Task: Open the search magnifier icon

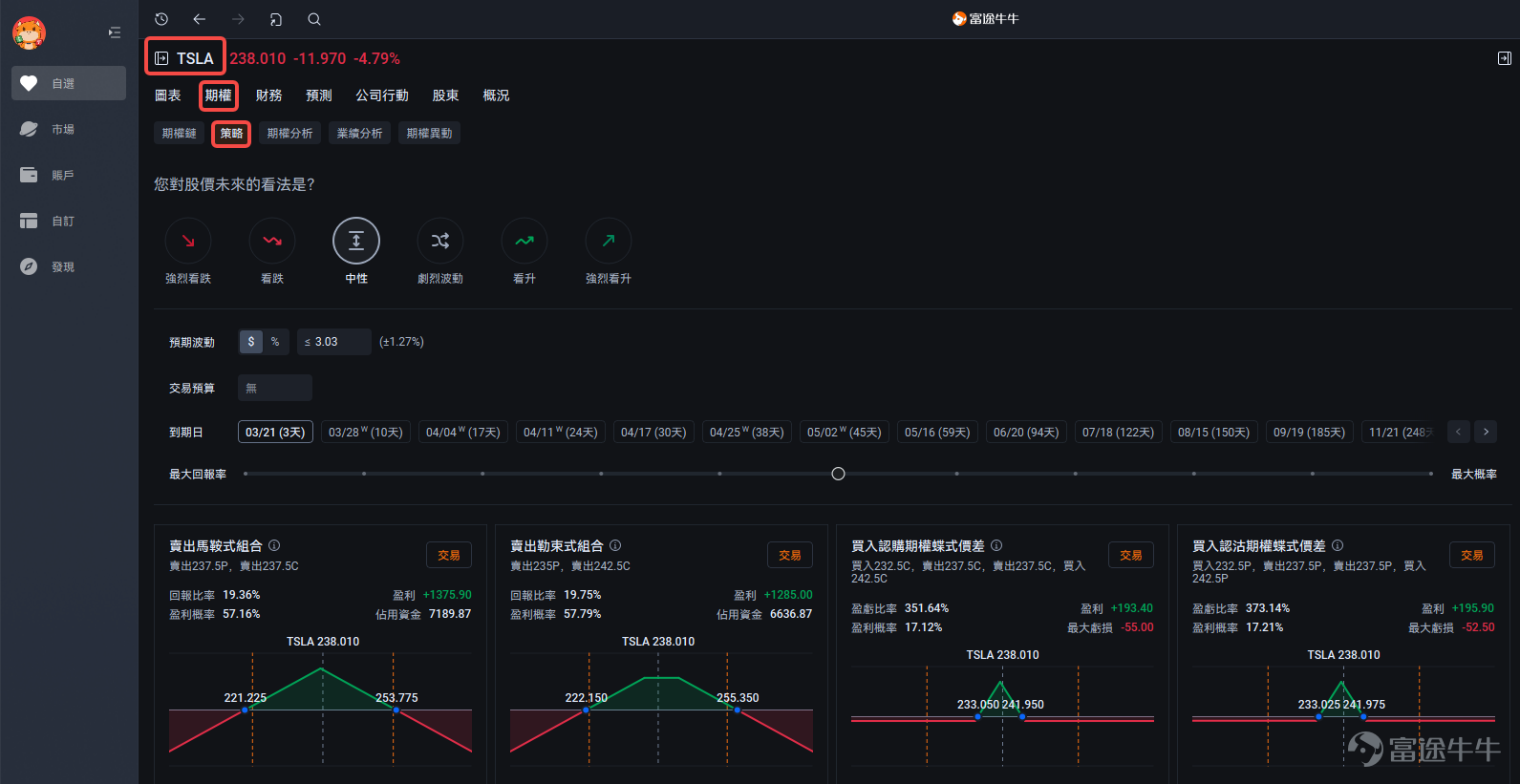Action: coord(314,19)
